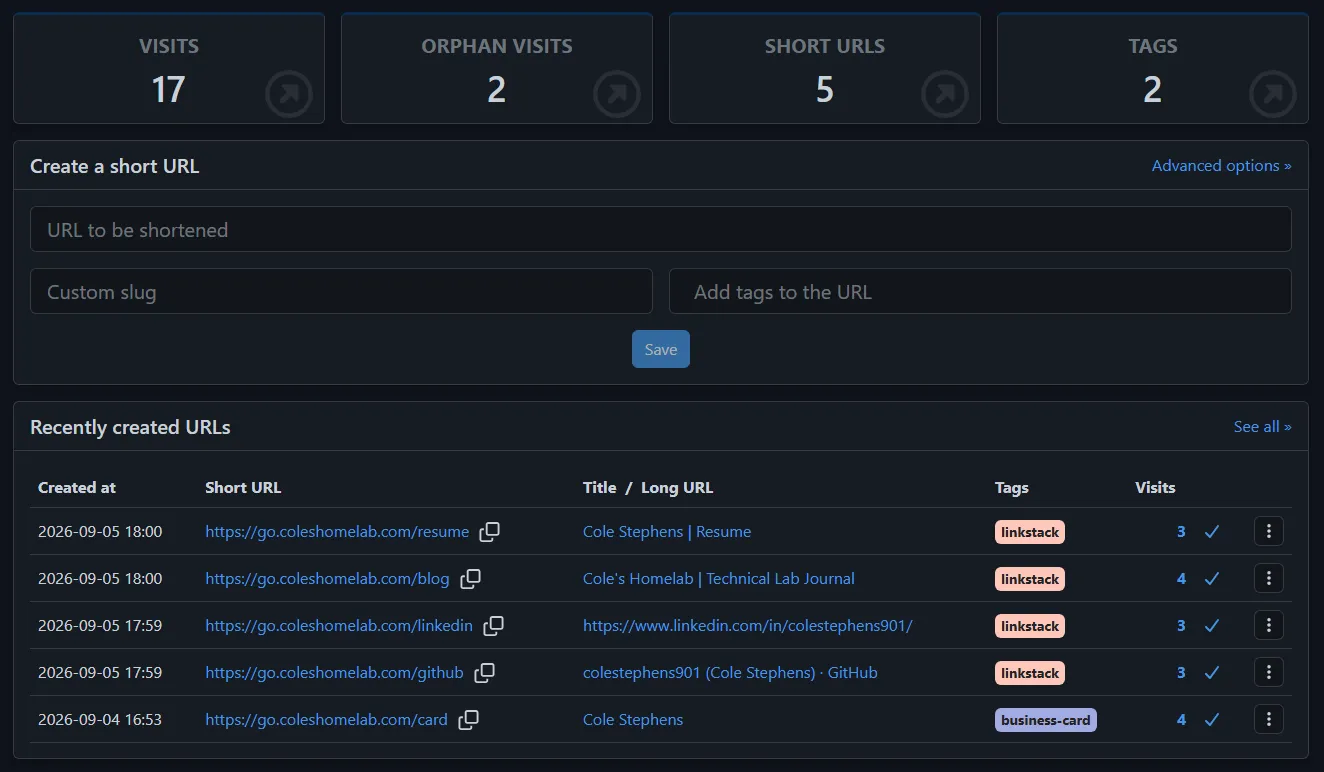This screenshot has height=772, width=1324.
Task: Open Cole's Homelab Technical Lab Journal link
Action: click(x=719, y=579)
